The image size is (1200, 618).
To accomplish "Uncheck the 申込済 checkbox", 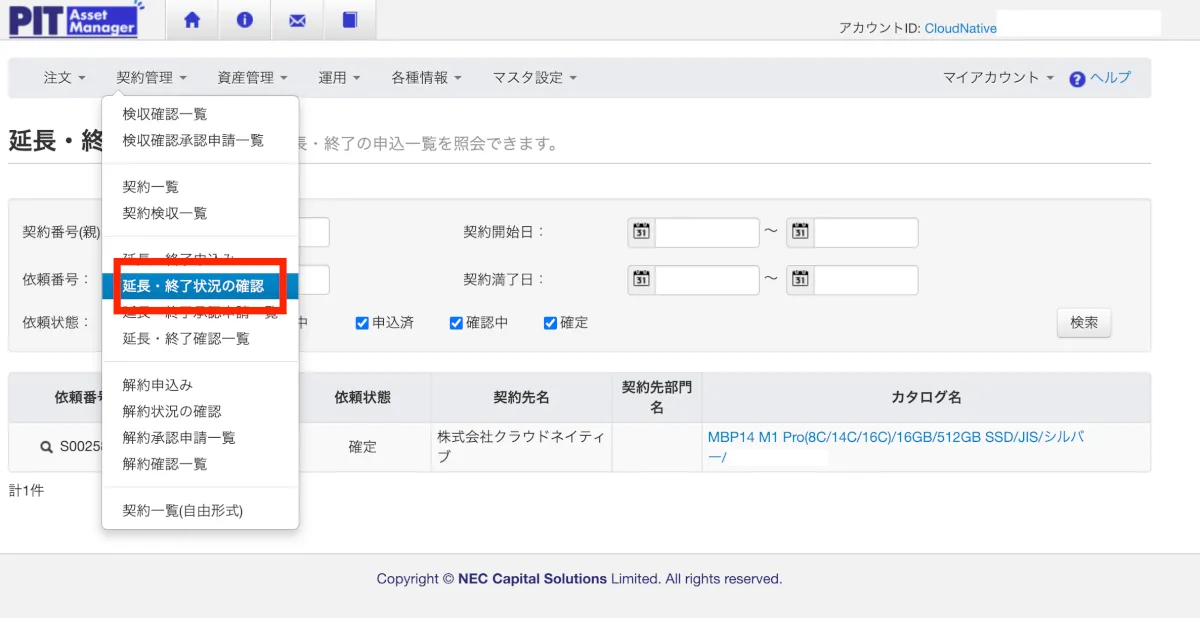I will 363,323.
